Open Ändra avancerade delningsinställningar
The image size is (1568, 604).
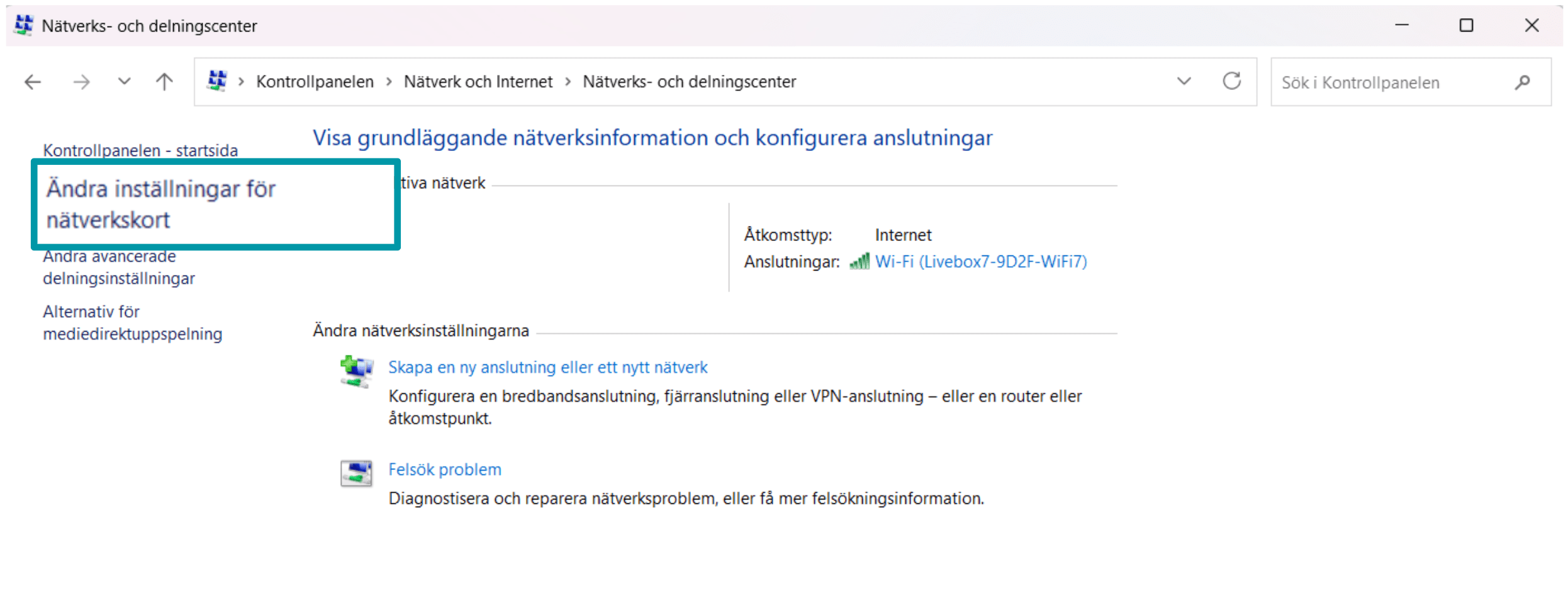pyautogui.click(x=118, y=267)
